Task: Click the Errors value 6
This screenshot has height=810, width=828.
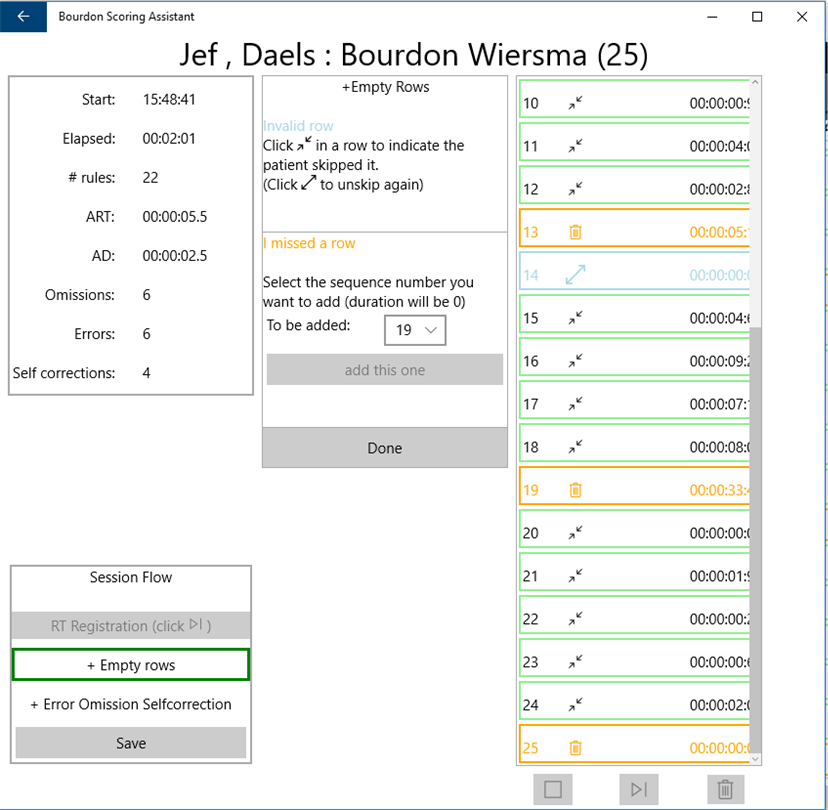Action: coord(146,334)
